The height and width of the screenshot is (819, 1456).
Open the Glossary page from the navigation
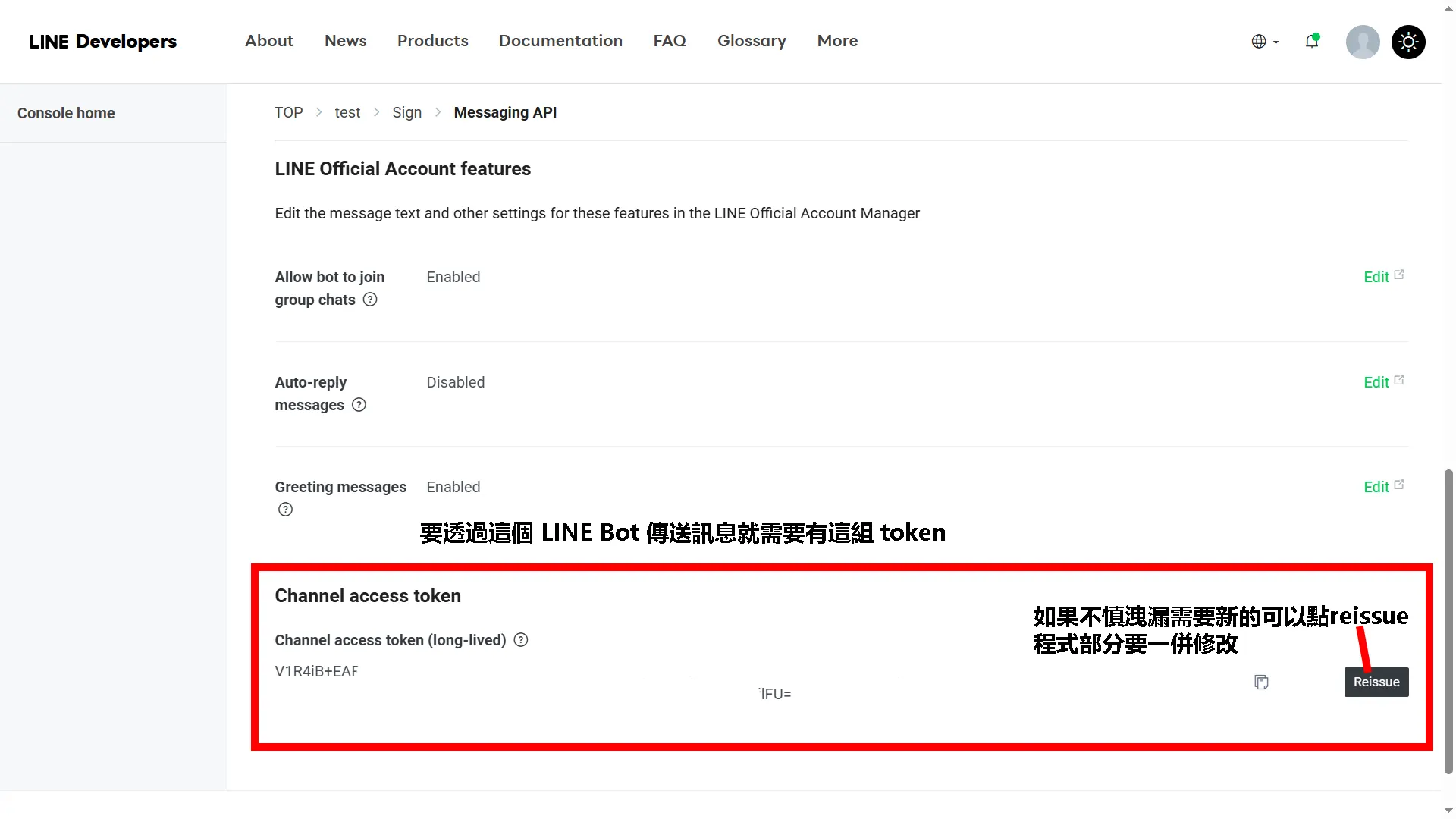coord(752,42)
